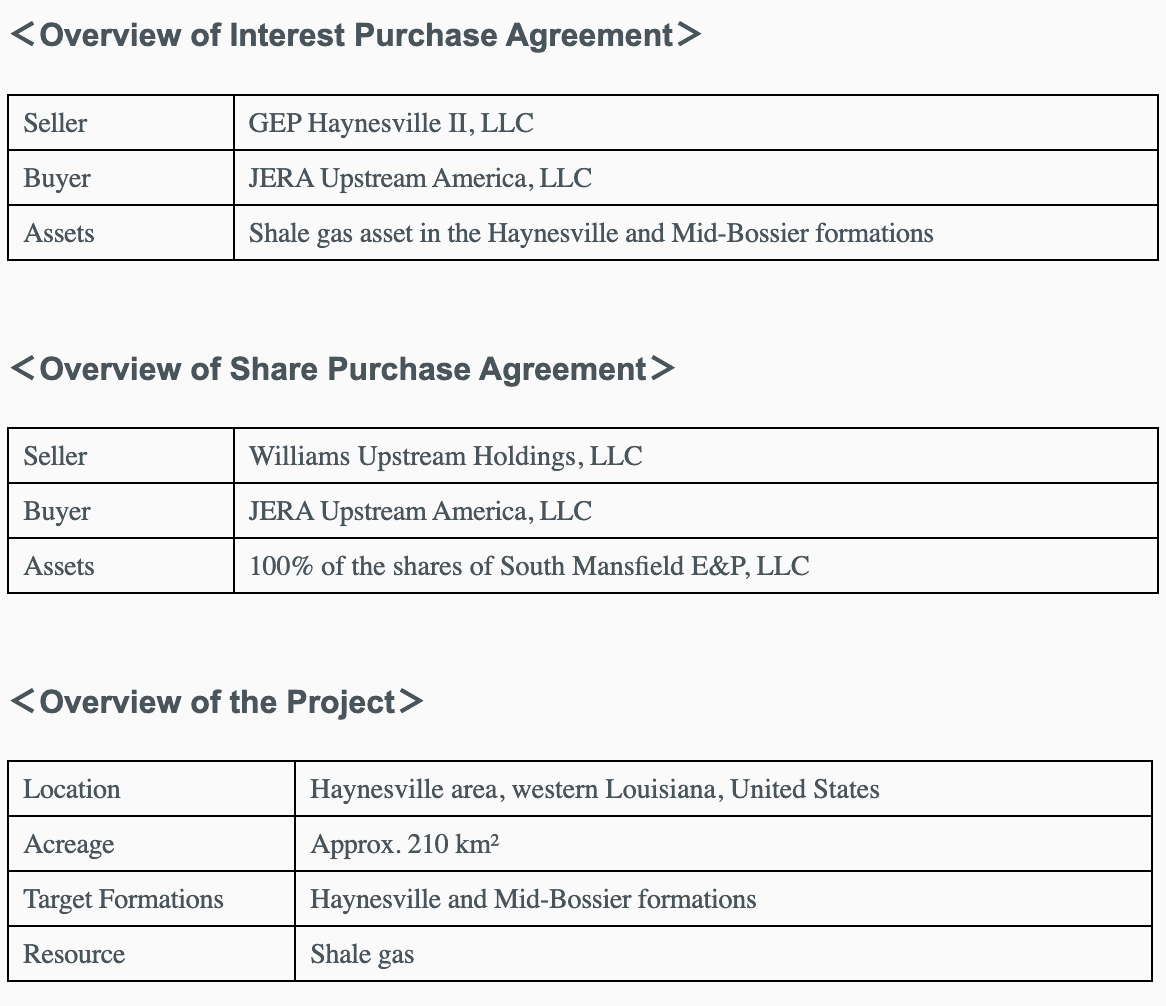
Task: Select the 'Haynesville area, western Louisiana' cell
Action: tap(595, 789)
